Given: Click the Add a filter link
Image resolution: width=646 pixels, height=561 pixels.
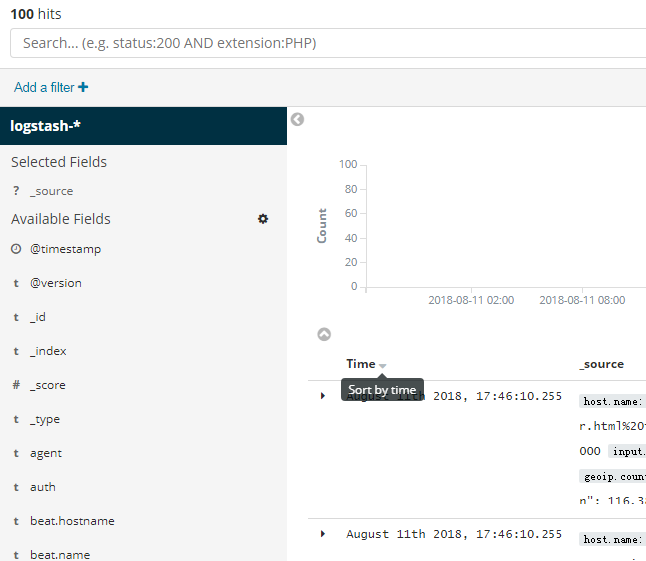Looking at the screenshot, I should point(51,87).
